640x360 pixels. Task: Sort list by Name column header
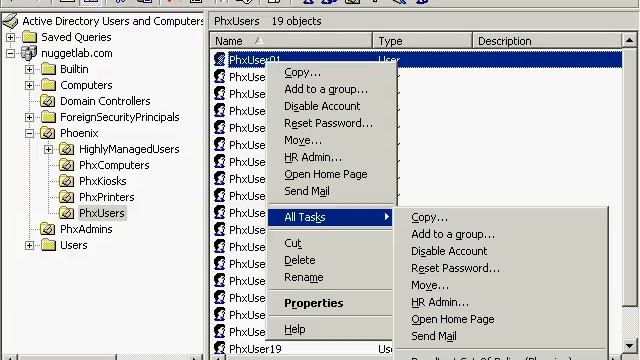click(x=291, y=41)
